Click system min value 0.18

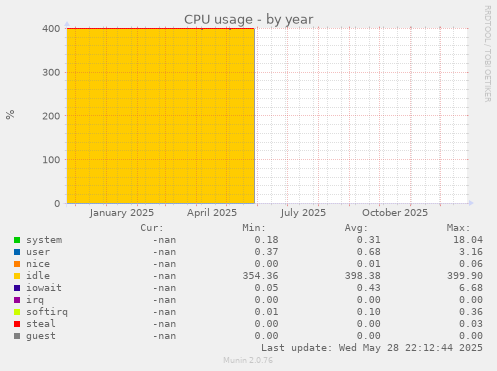[266, 240]
